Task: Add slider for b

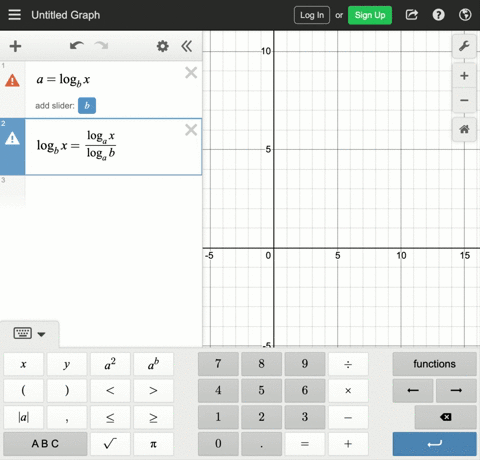Action: coord(87,106)
